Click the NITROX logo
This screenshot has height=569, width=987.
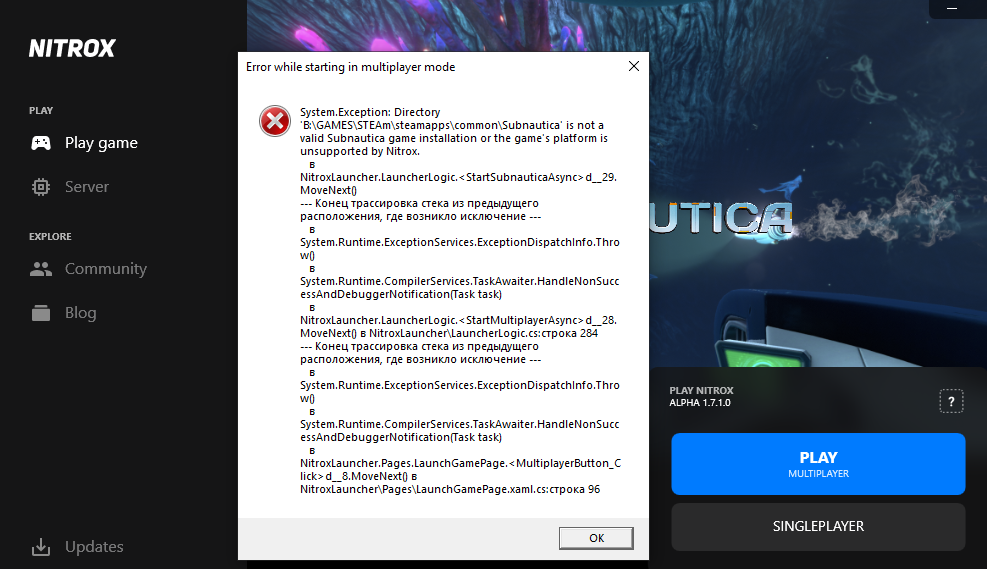[x=72, y=48]
